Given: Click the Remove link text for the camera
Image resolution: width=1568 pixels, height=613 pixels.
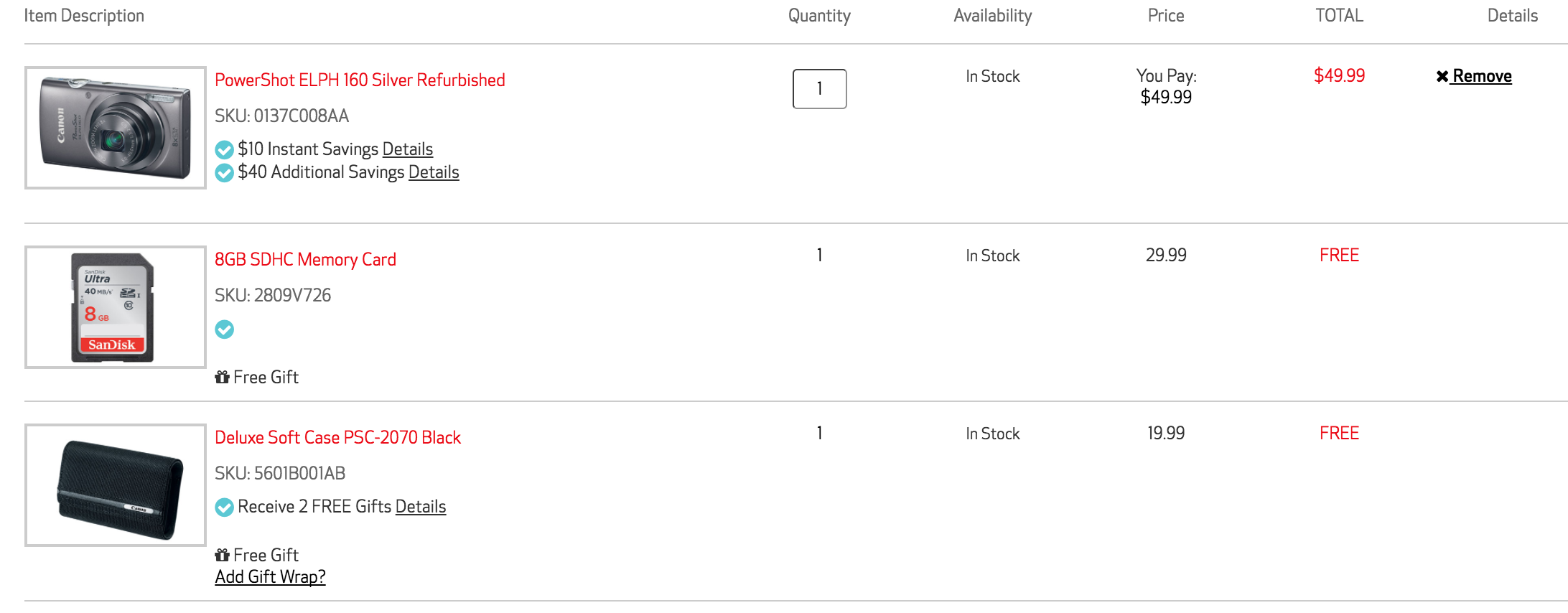Looking at the screenshot, I should point(1482,76).
